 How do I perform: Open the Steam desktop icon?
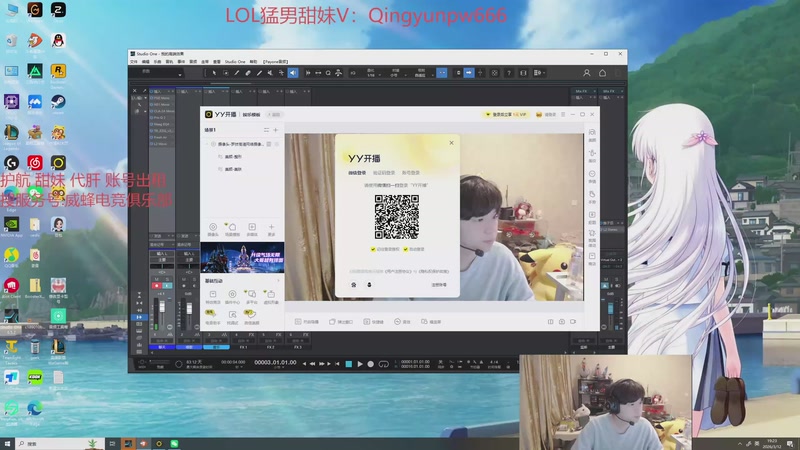click(x=58, y=104)
